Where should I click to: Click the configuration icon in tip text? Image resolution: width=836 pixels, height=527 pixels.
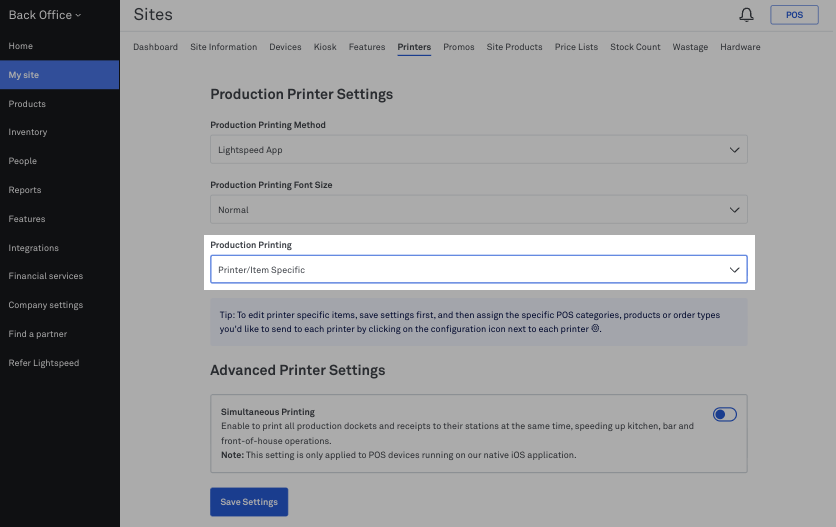coord(595,329)
